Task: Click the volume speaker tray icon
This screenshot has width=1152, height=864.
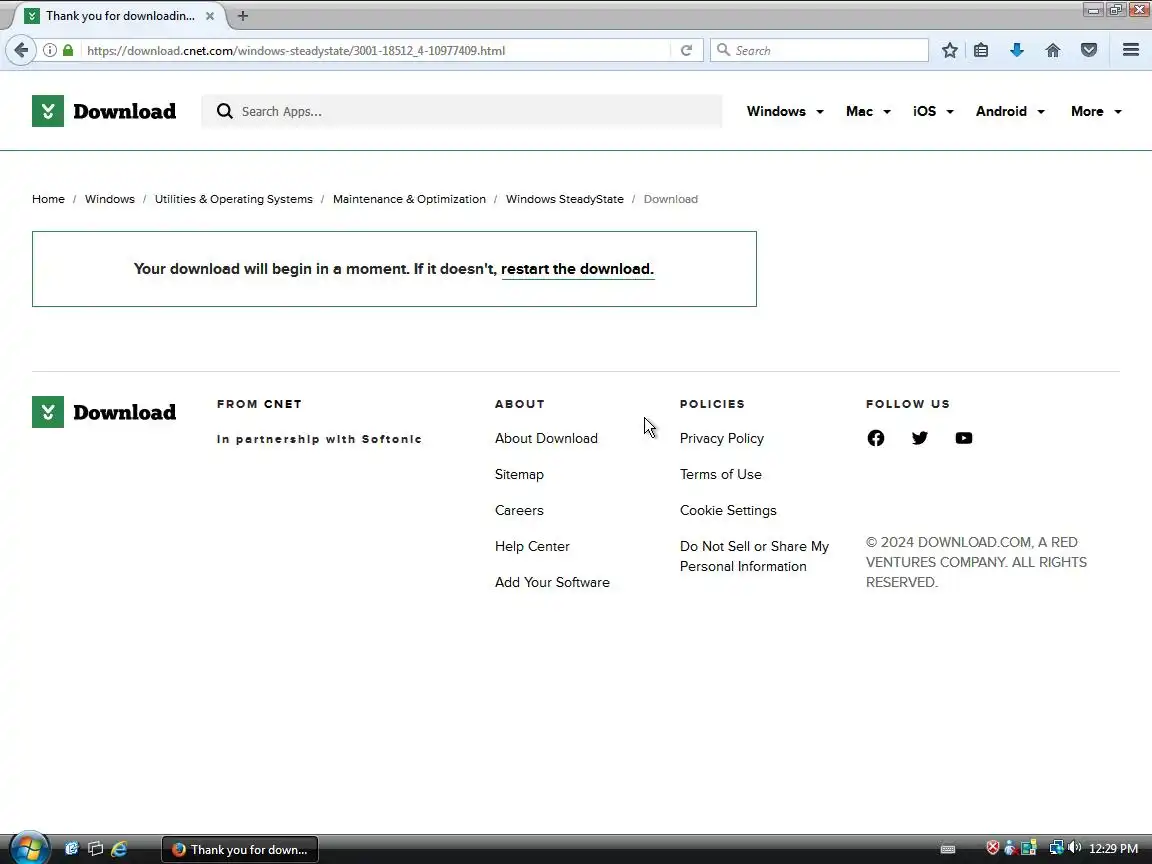Action: pos(1073,848)
